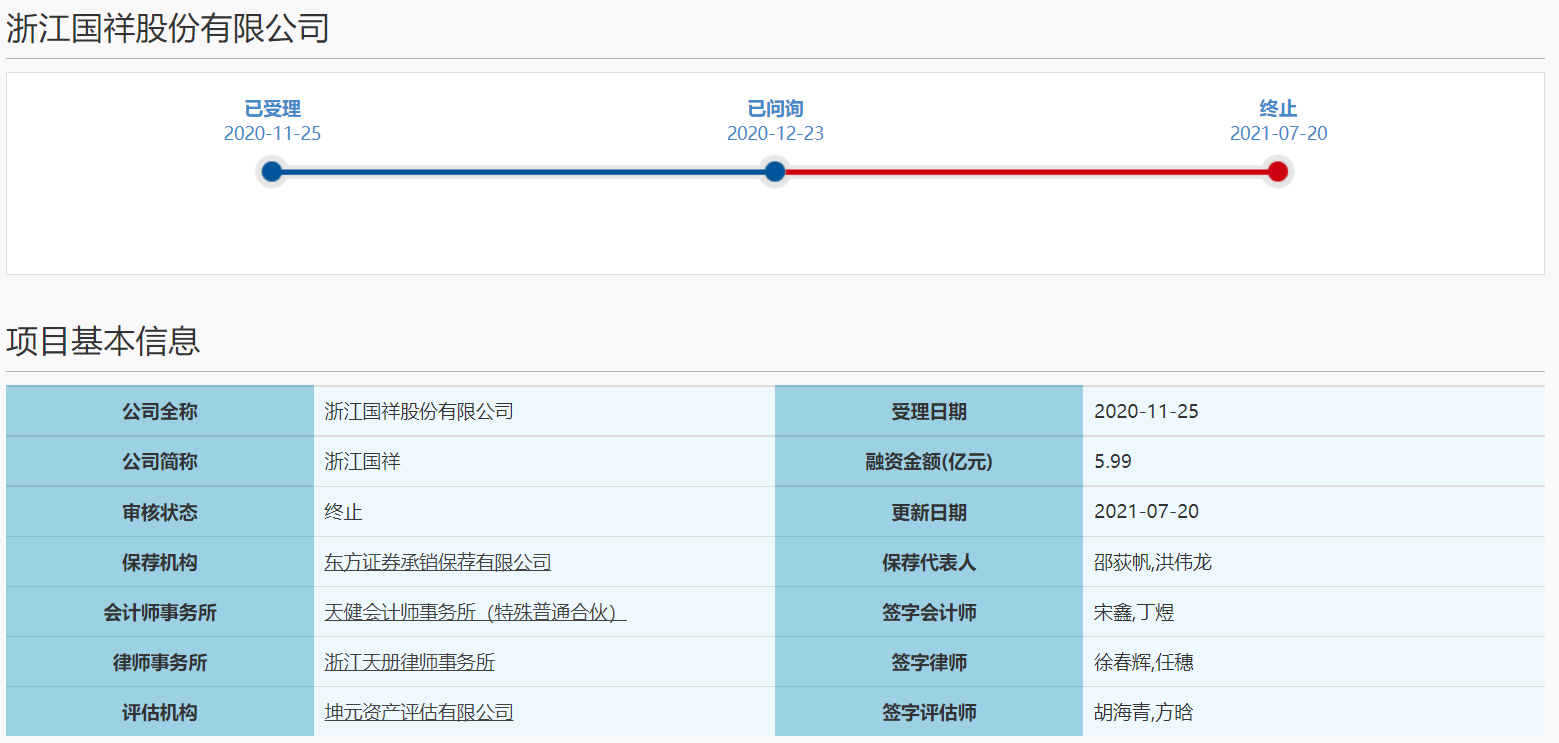Click the signing lawyers 徐春辉,任穗
This screenshot has height=743, width=1559.
pos(1144,662)
